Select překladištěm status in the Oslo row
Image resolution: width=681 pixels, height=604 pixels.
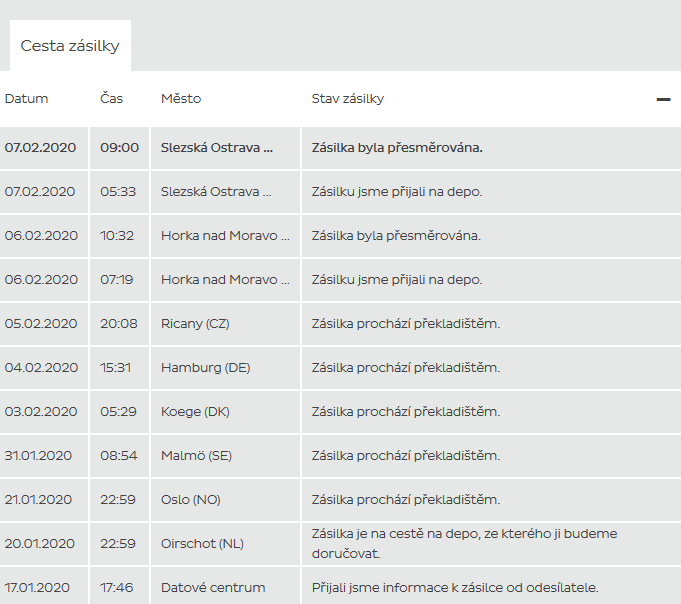(406, 500)
